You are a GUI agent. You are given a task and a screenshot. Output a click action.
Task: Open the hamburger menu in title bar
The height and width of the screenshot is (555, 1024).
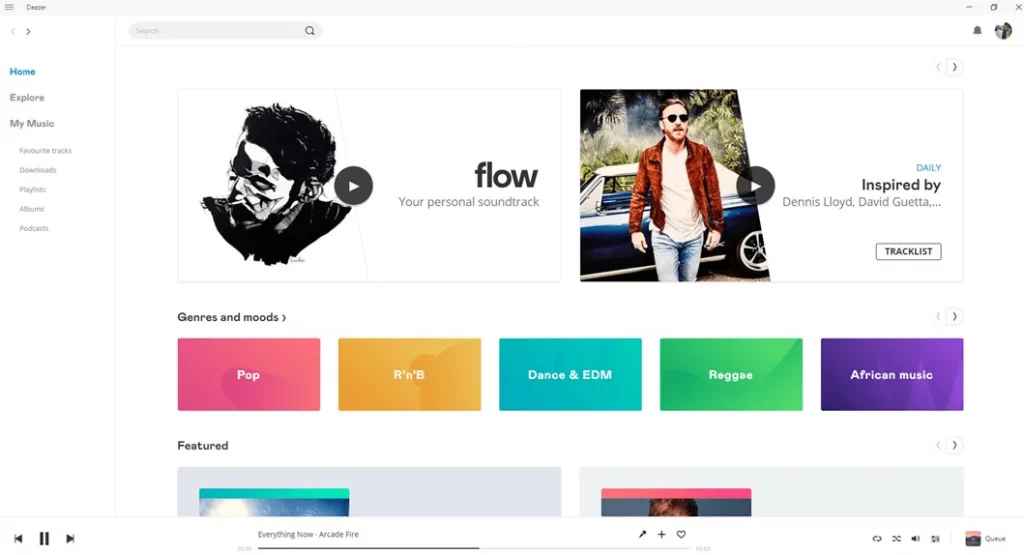(x=9, y=7)
